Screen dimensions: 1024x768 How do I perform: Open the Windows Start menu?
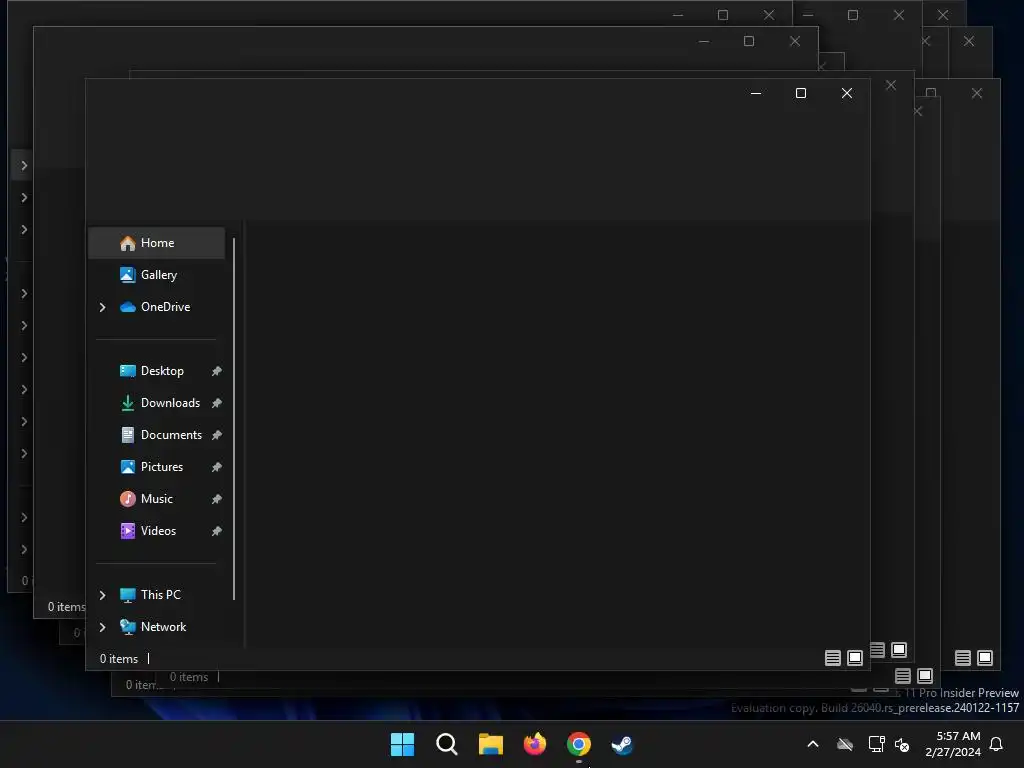[402, 744]
